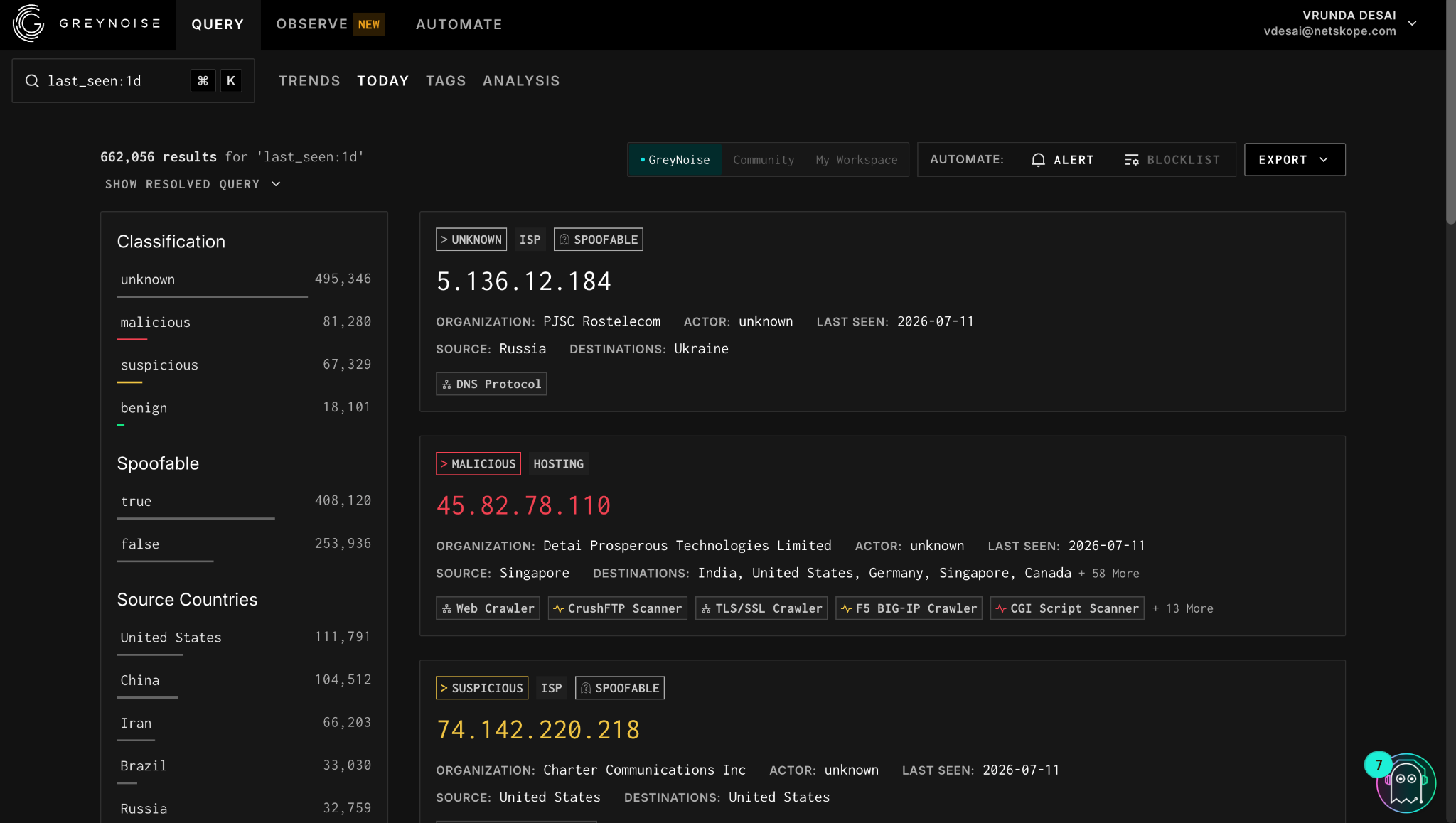Create a Blocklist from this query
Image resolution: width=1456 pixels, height=823 pixels.
1172,160
